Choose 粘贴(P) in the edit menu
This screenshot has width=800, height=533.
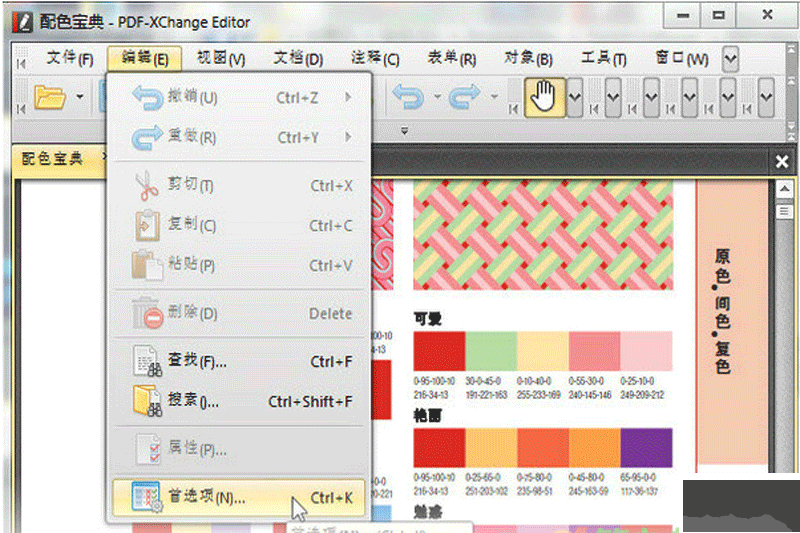tap(240, 265)
